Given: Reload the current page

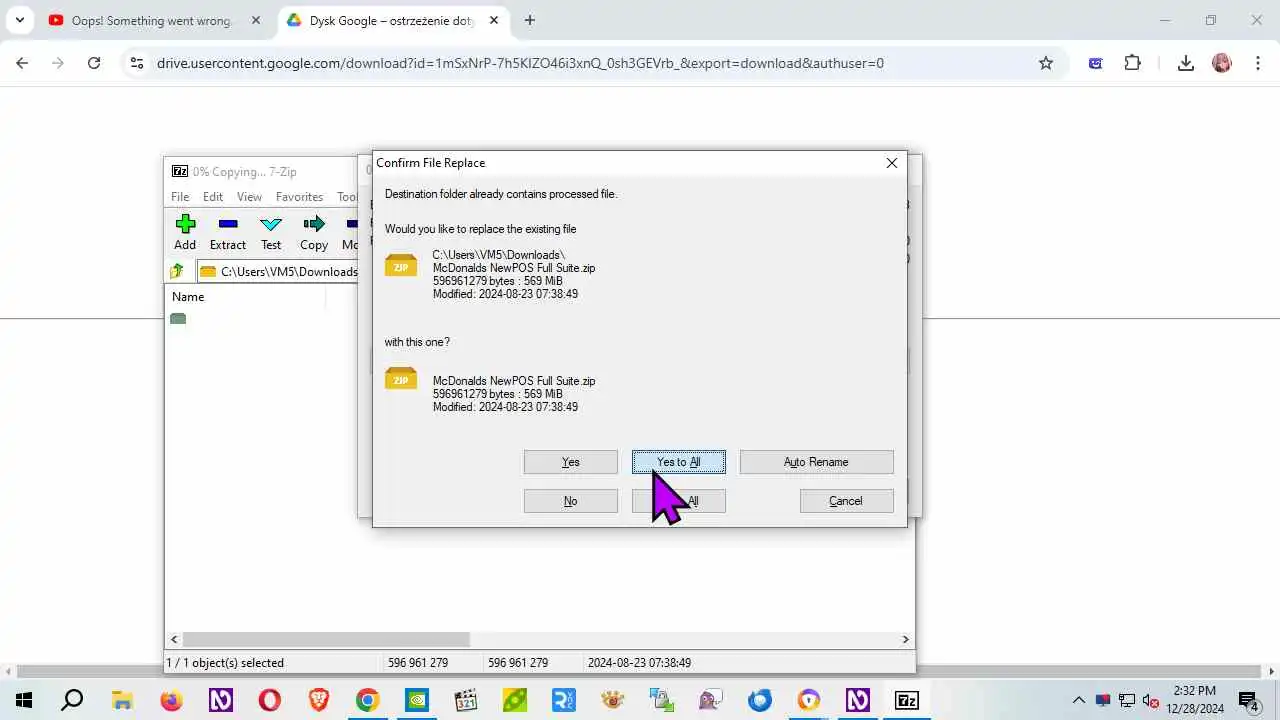Looking at the screenshot, I should pyautogui.click(x=94, y=63).
